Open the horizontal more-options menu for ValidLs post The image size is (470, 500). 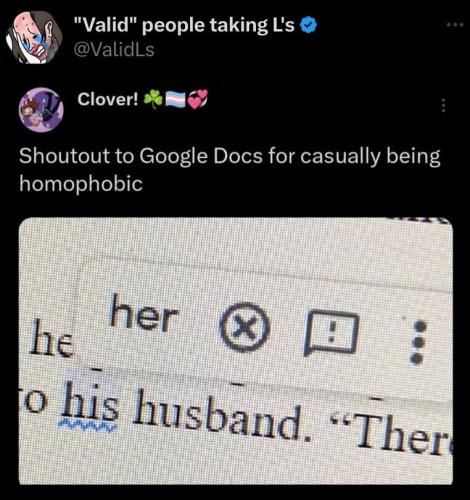[x=455, y=24]
